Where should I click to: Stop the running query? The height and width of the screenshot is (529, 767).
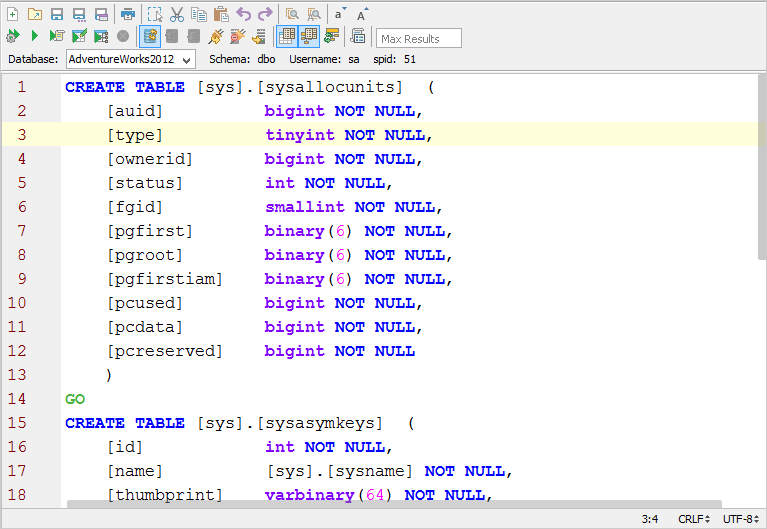coord(123,36)
